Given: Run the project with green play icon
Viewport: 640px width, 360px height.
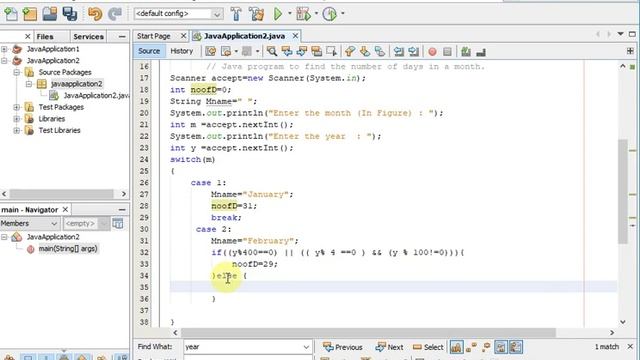Looking at the screenshot, I should click(x=278, y=14).
